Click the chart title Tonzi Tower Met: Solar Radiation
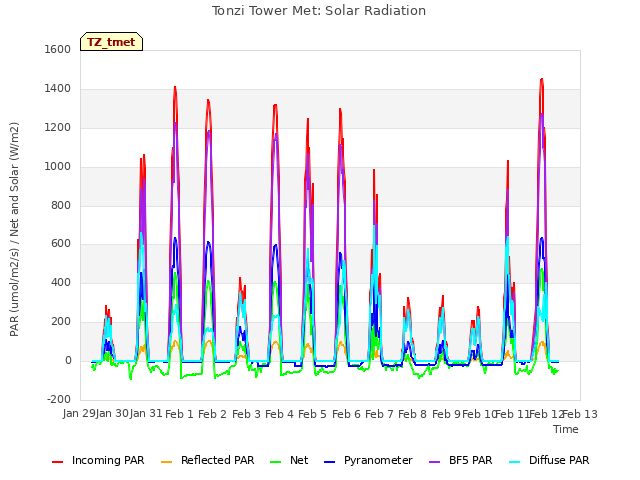 click(x=319, y=11)
